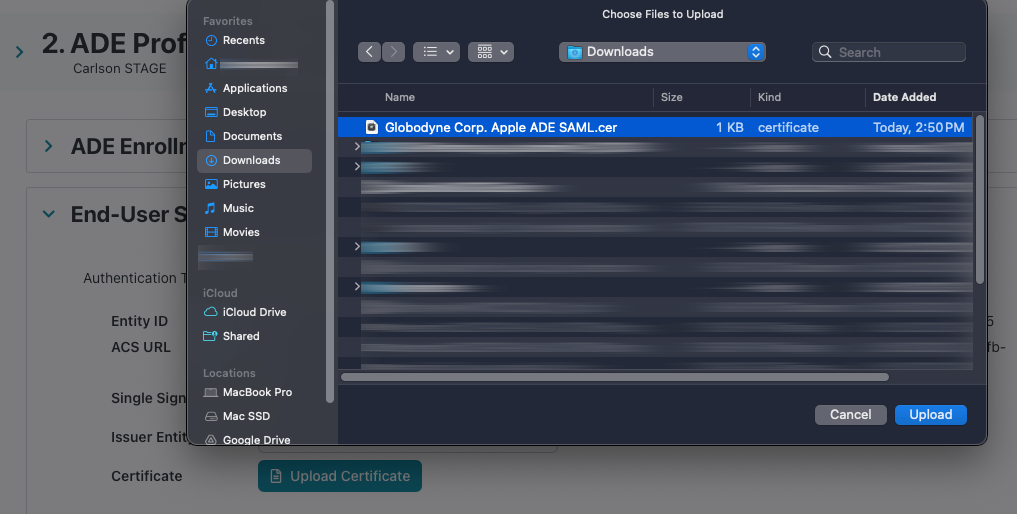1017x514 pixels.
Task: Open the Downloads location pop-up menu
Action: [662, 52]
